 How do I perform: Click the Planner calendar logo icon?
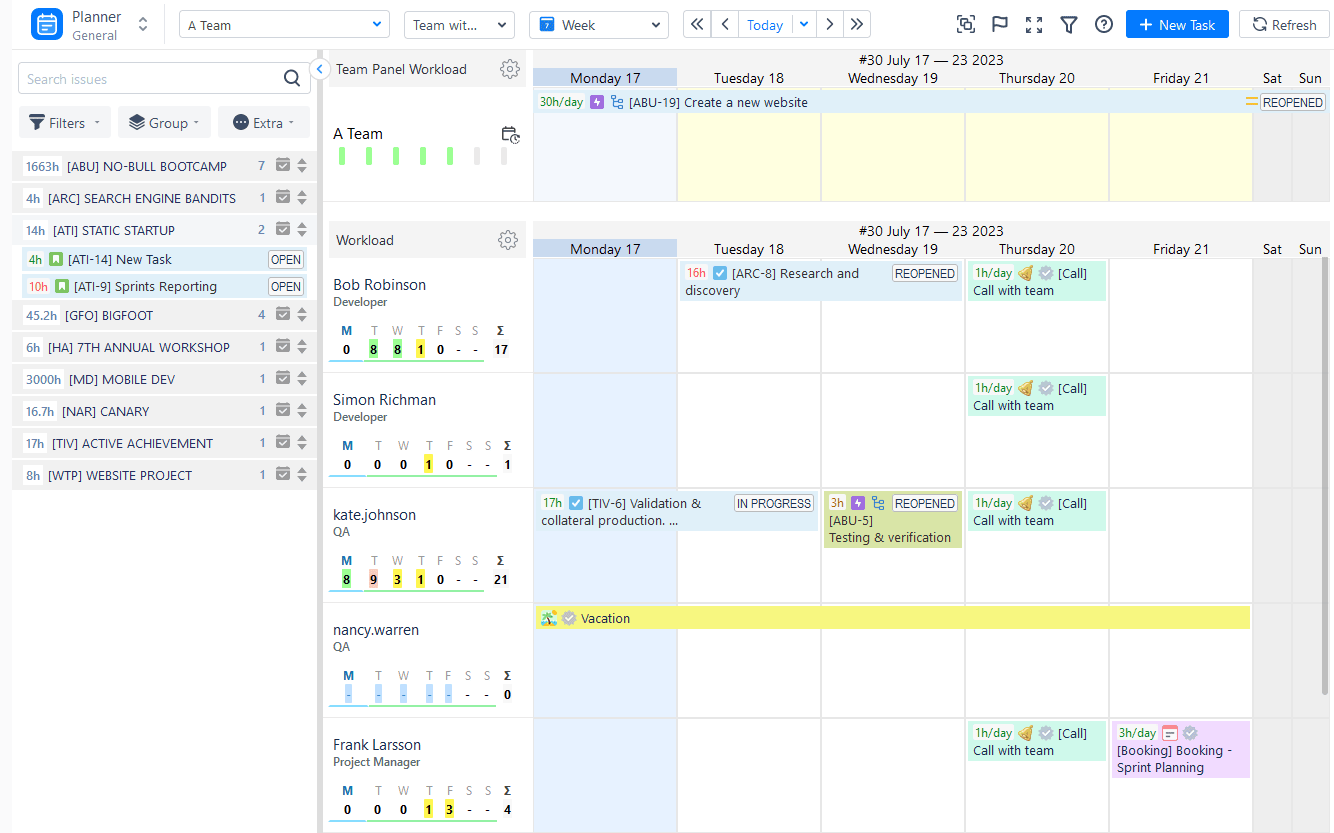pos(46,25)
